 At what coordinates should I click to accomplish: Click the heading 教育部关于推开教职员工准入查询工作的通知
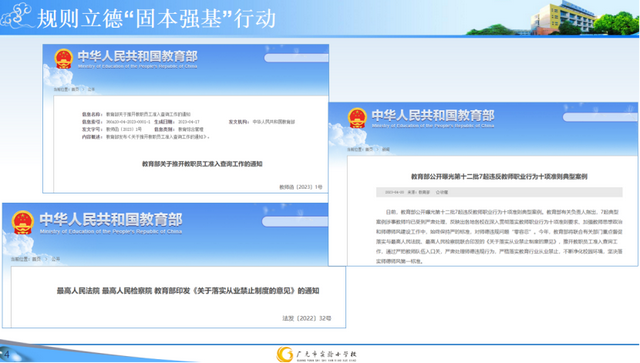(202, 164)
